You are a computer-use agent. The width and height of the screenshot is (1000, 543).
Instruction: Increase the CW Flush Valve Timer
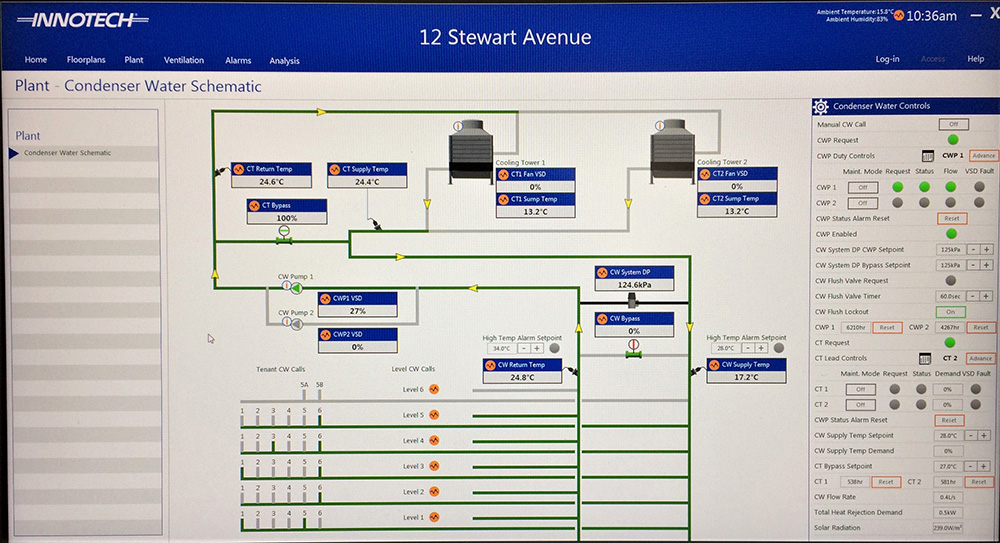[x=986, y=296]
